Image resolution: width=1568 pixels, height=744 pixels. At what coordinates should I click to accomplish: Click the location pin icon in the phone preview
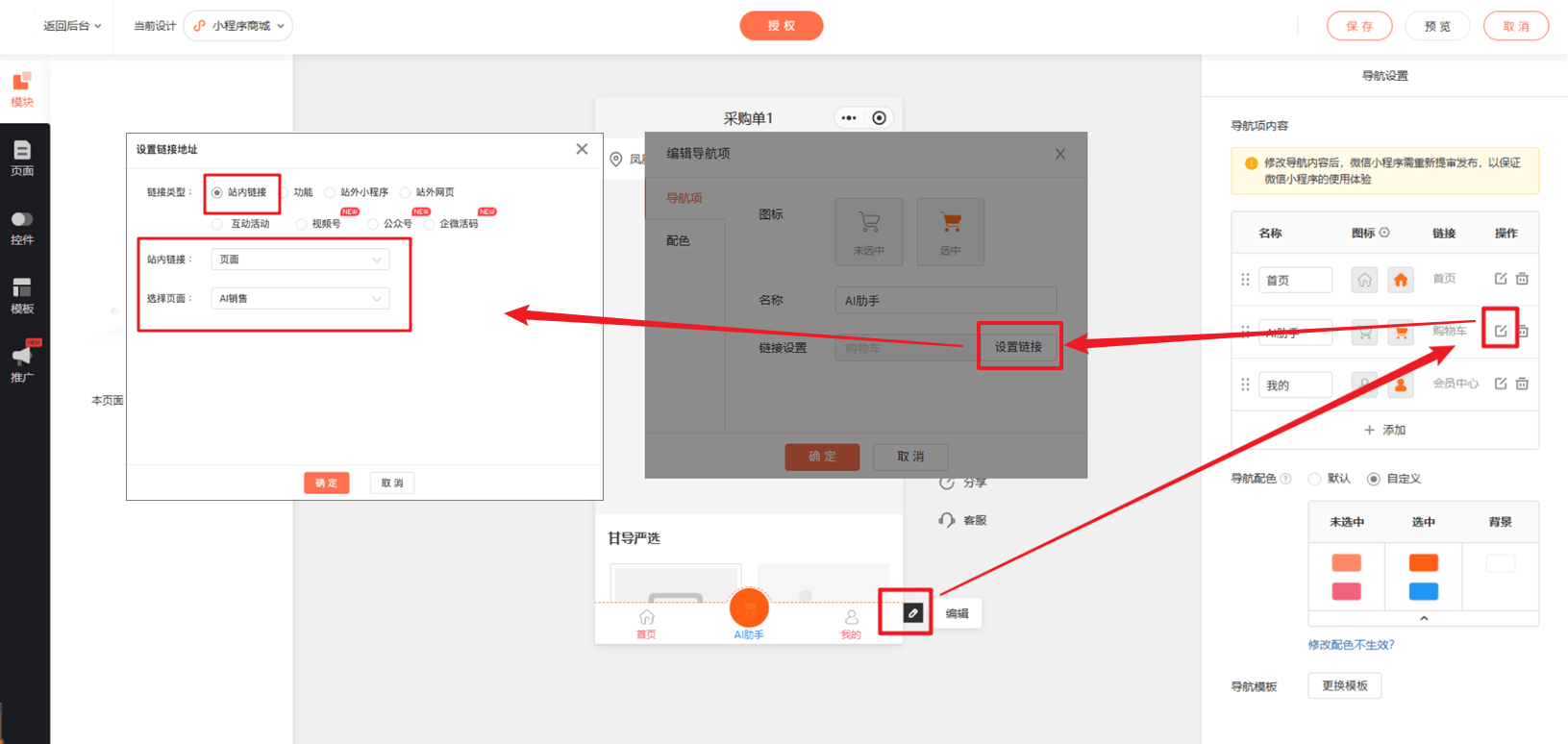point(616,159)
